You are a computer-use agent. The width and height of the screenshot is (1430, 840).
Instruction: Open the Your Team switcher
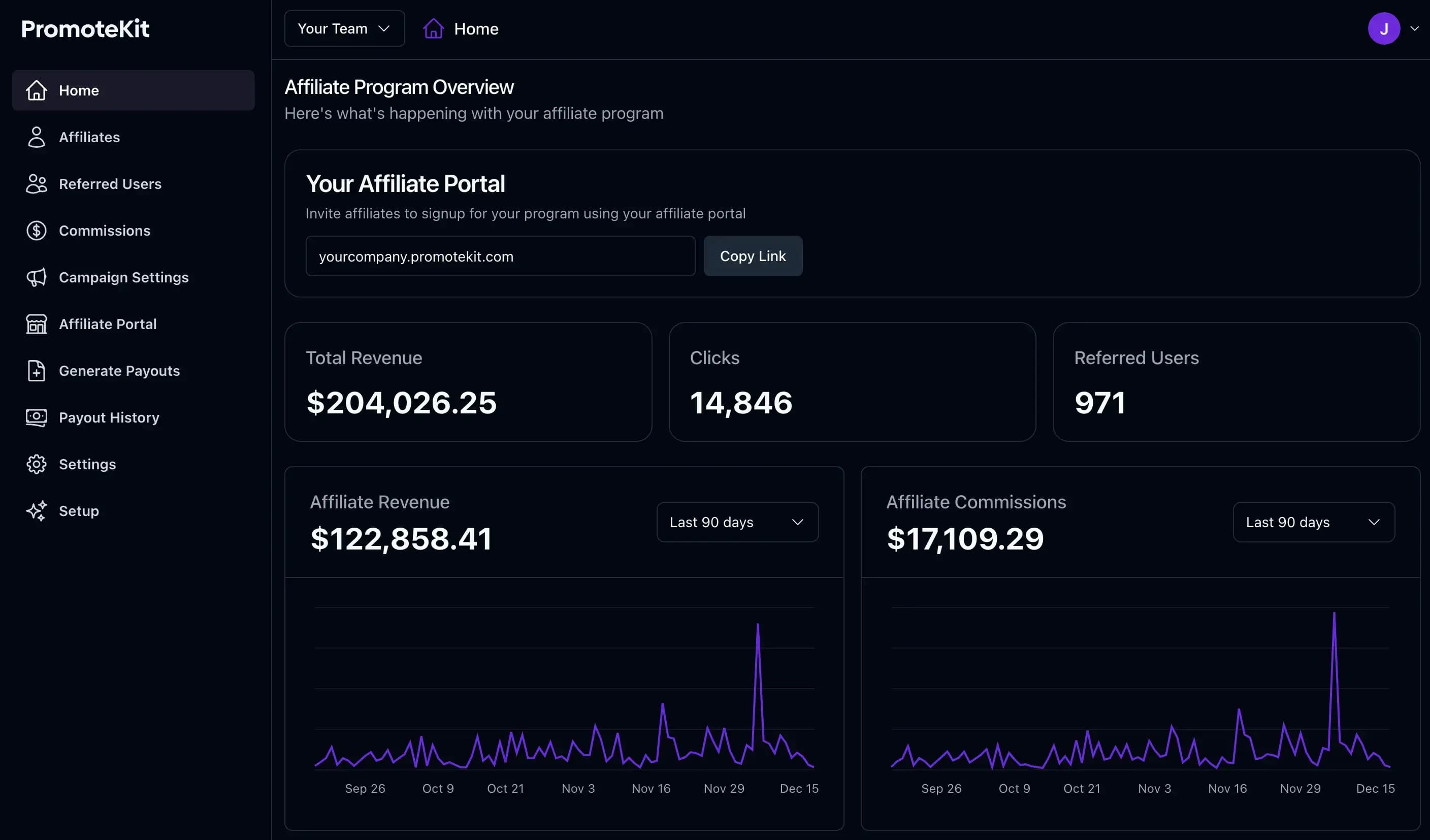[x=344, y=28]
